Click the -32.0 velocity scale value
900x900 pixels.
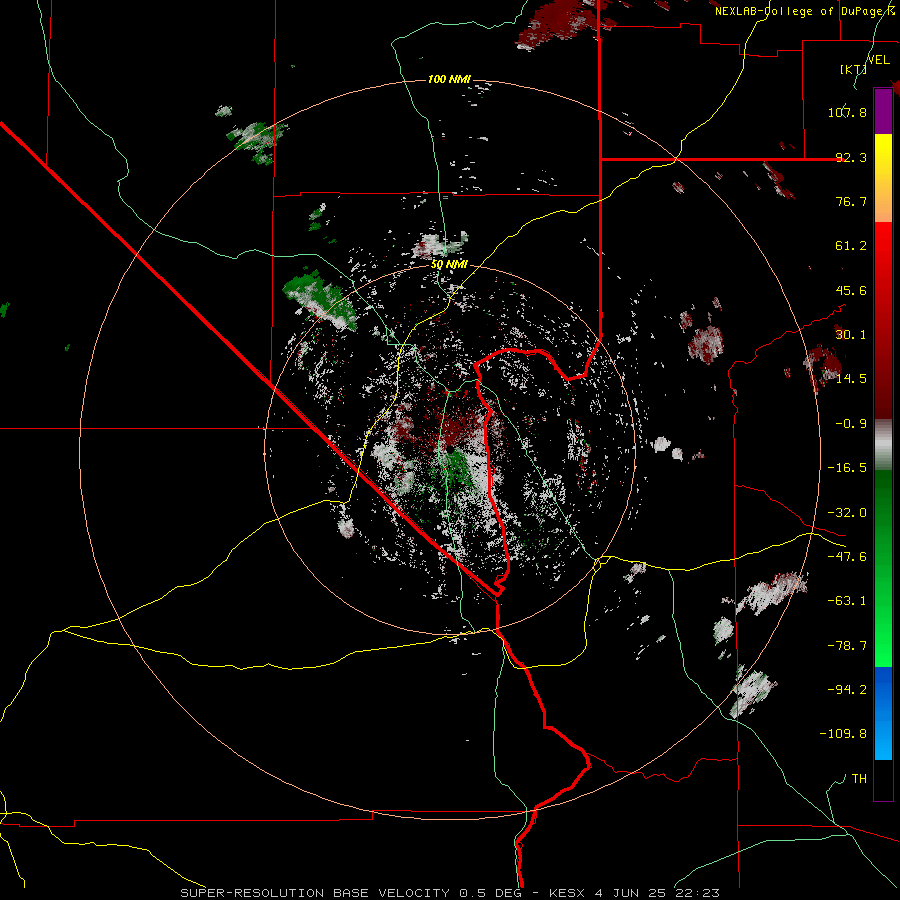pyautogui.click(x=847, y=513)
